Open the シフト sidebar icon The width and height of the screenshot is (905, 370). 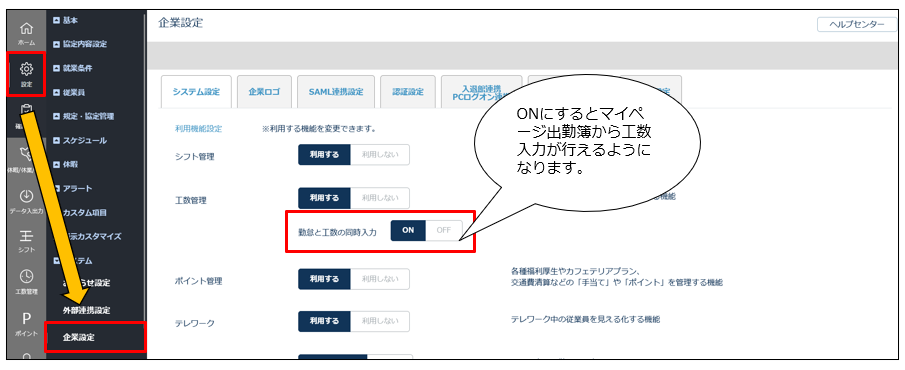point(26,242)
